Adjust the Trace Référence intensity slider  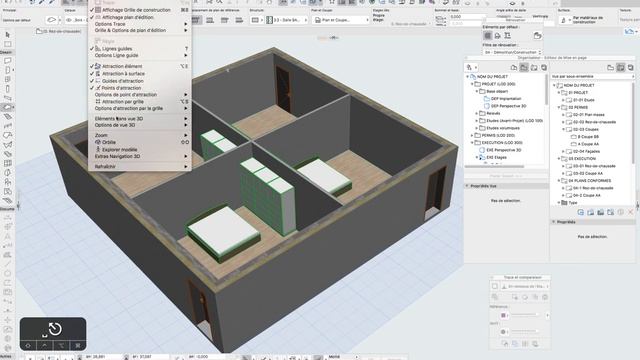[x=524, y=315]
